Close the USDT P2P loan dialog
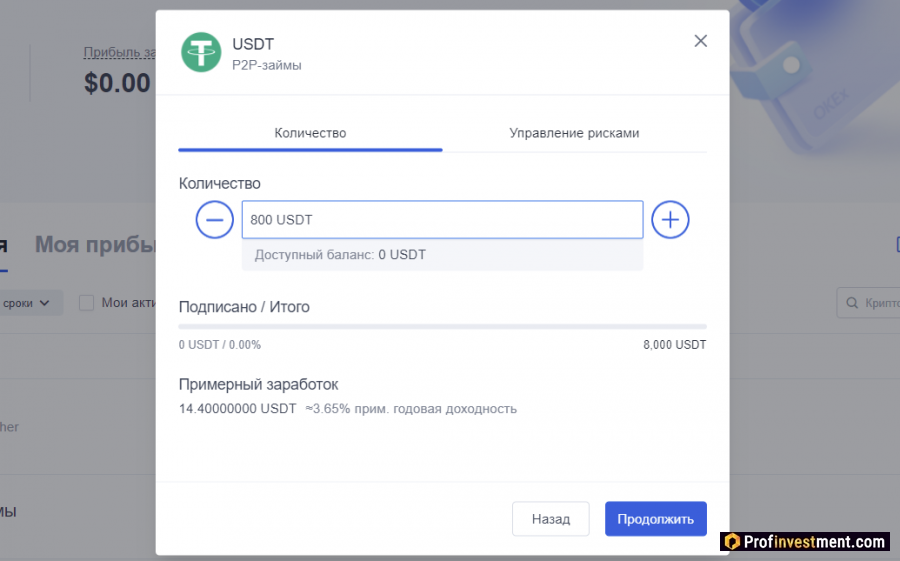 (x=700, y=41)
